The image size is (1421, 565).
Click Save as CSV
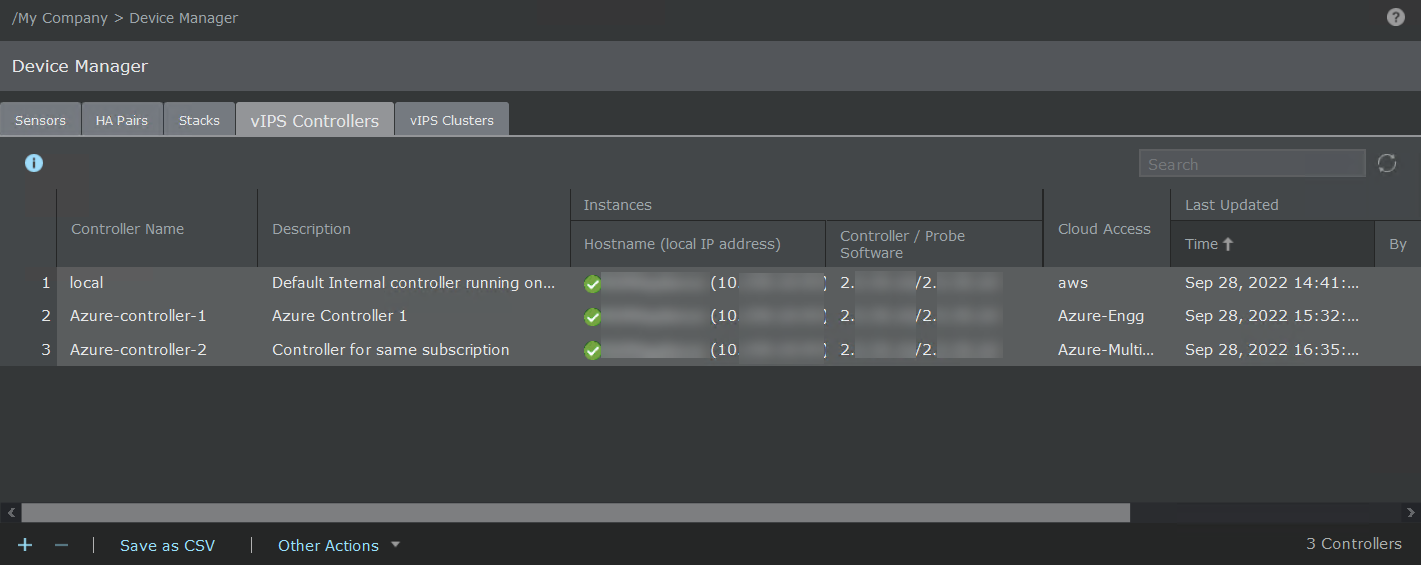tap(167, 545)
